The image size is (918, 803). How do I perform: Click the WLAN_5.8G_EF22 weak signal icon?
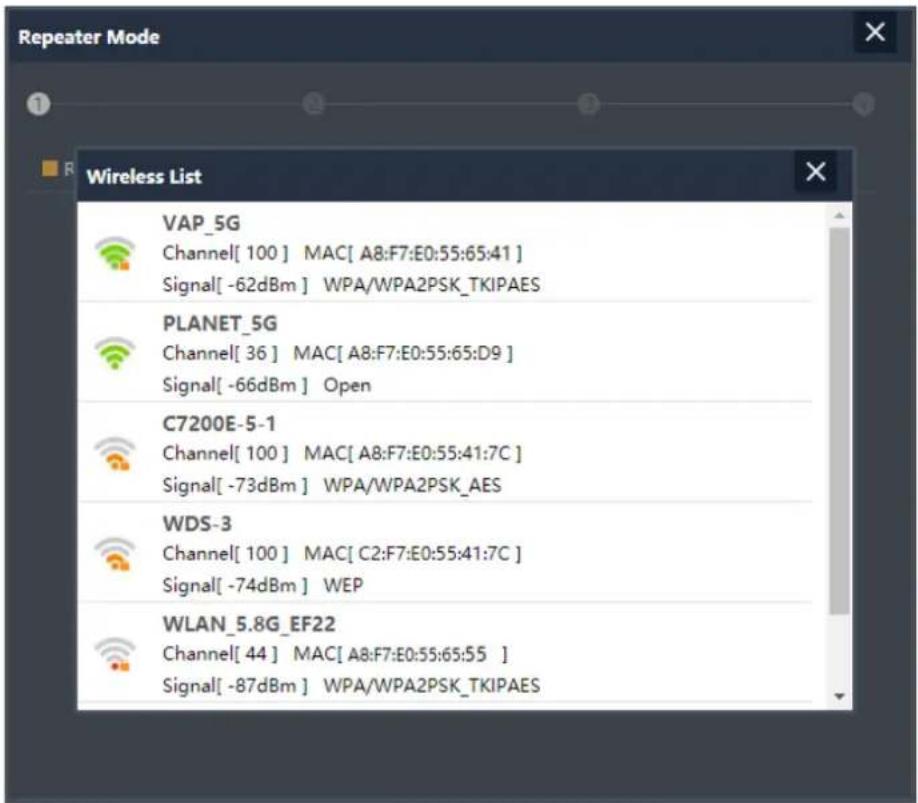115,654
